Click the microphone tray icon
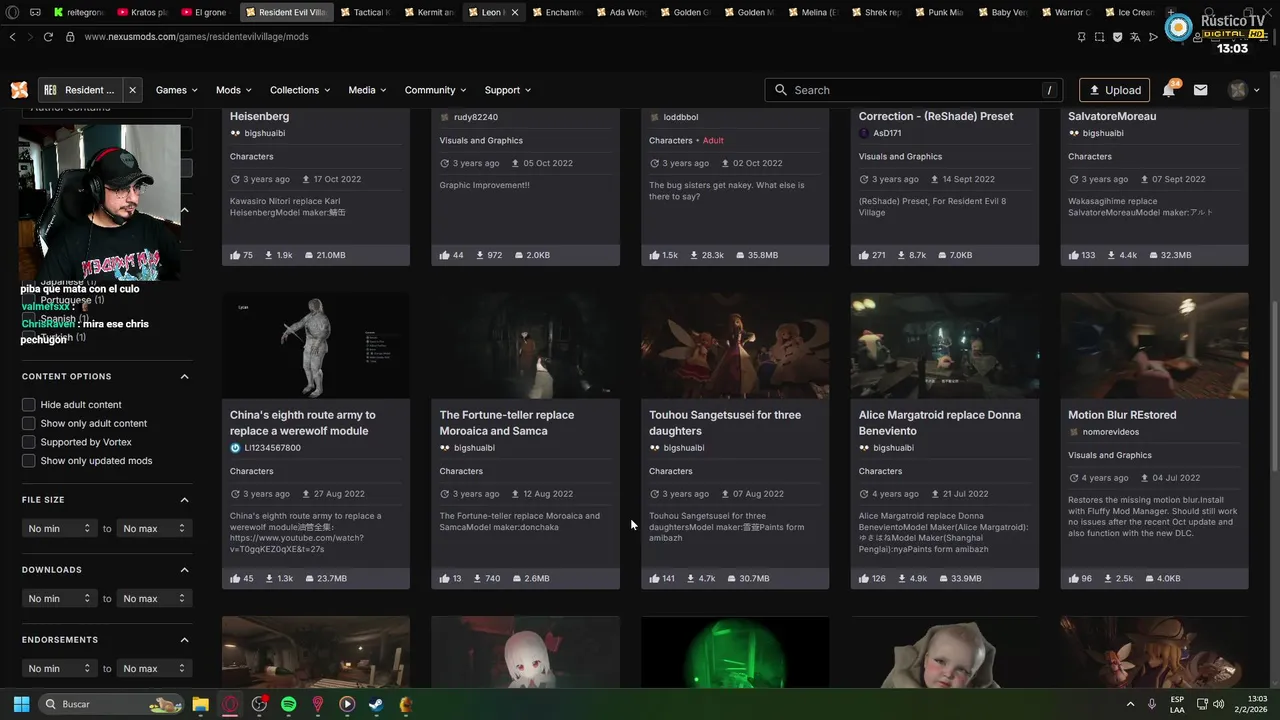This screenshot has height=720, width=1280. tap(1152, 704)
